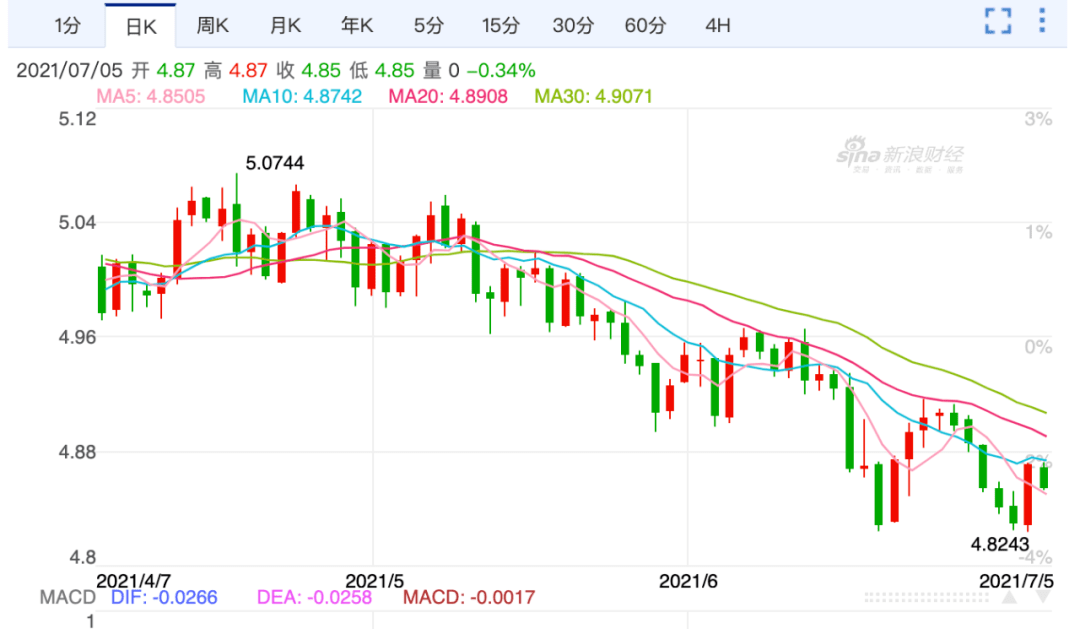Click the 2021/4/7 axis date label
The width and height of the screenshot is (1080, 629).
coord(134,581)
